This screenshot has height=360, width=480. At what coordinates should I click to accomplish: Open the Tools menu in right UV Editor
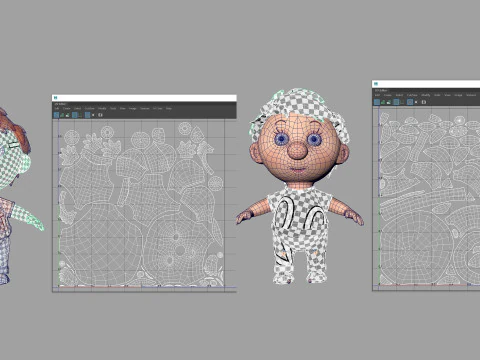coord(437,95)
